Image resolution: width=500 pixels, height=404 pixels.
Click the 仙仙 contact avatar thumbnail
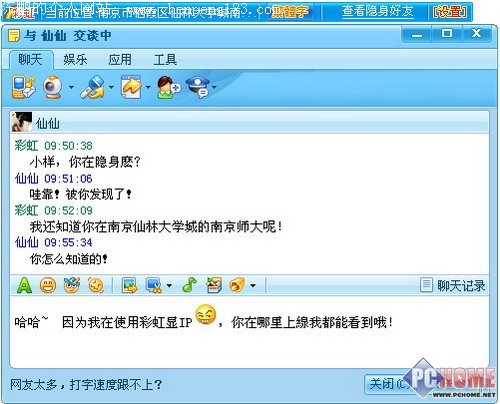coord(22,122)
